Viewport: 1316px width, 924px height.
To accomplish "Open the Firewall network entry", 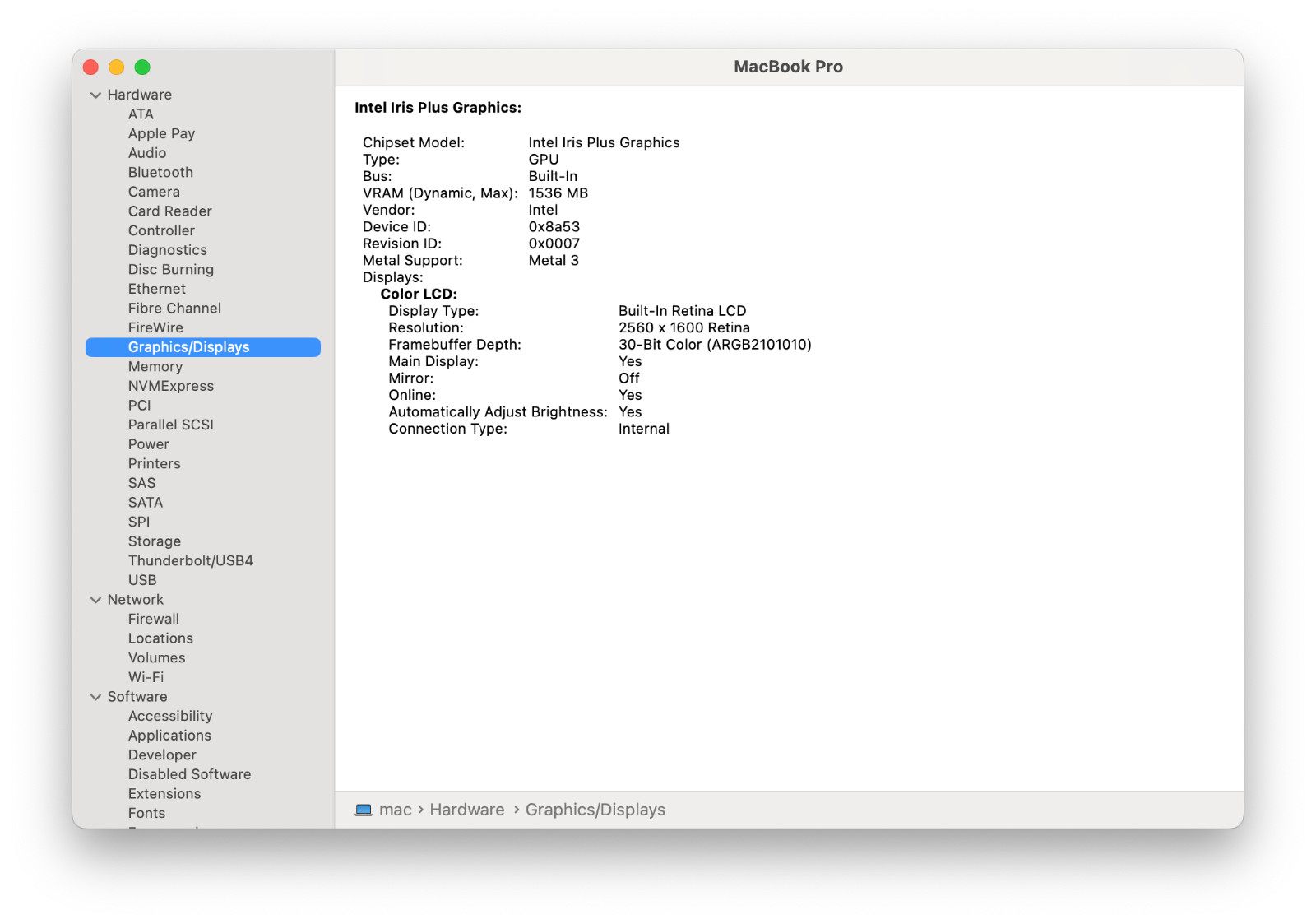I will 153,620.
